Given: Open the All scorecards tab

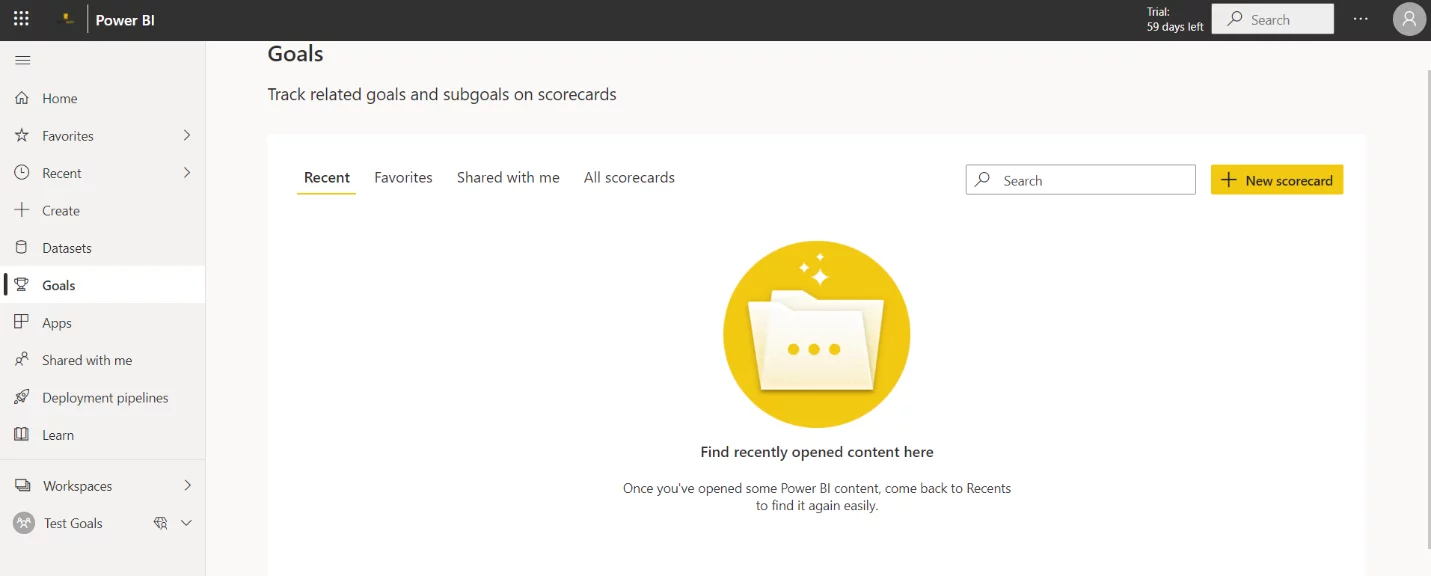Looking at the screenshot, I should (629, 177).
